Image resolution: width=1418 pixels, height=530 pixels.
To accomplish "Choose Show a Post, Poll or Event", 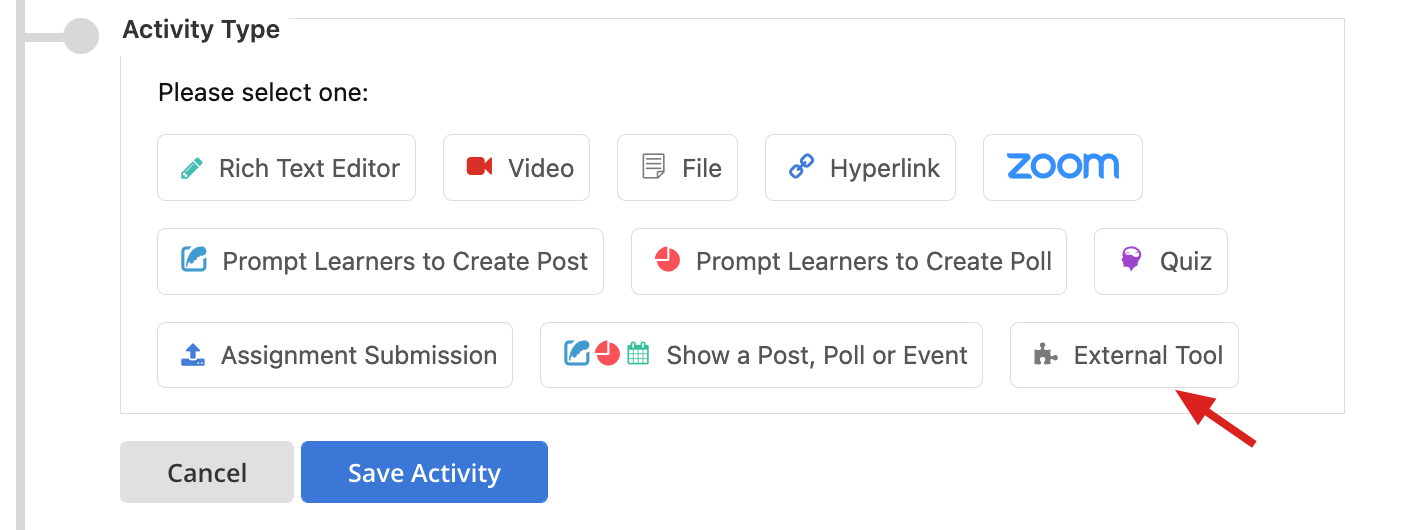I will (761, 355).
